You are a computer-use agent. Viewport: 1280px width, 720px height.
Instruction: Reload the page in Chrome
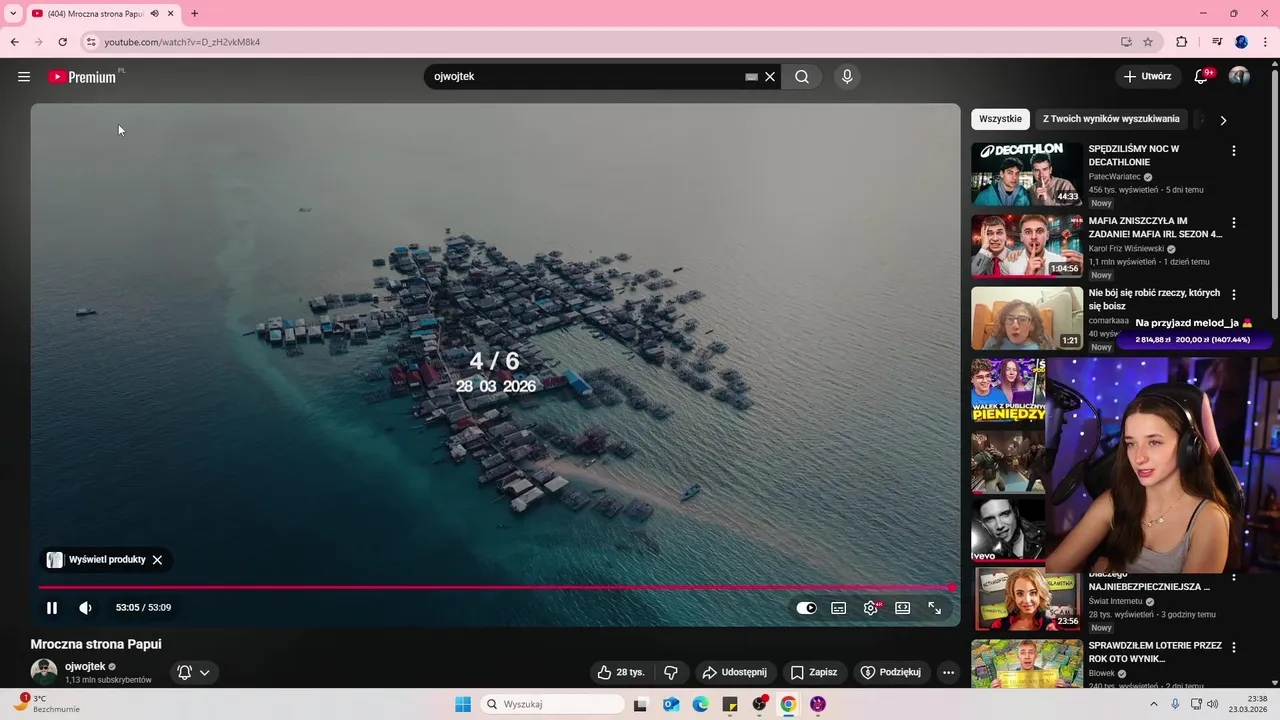pyautogui.click(x=62, y=42)
